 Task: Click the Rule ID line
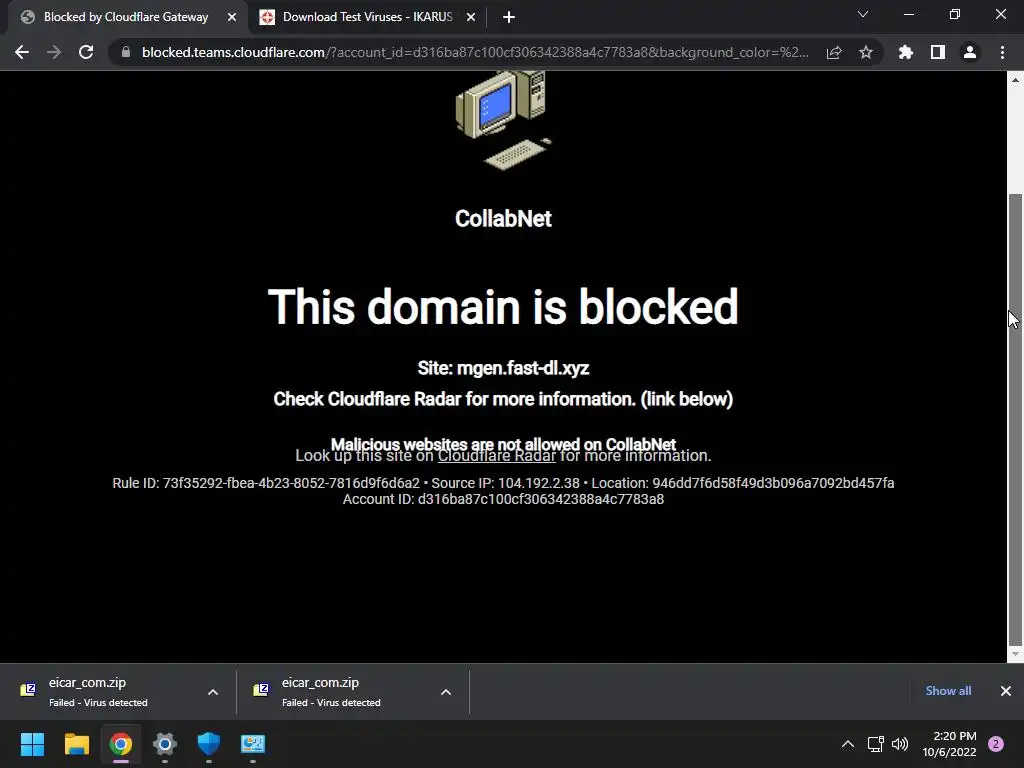[x=504, y=483]
